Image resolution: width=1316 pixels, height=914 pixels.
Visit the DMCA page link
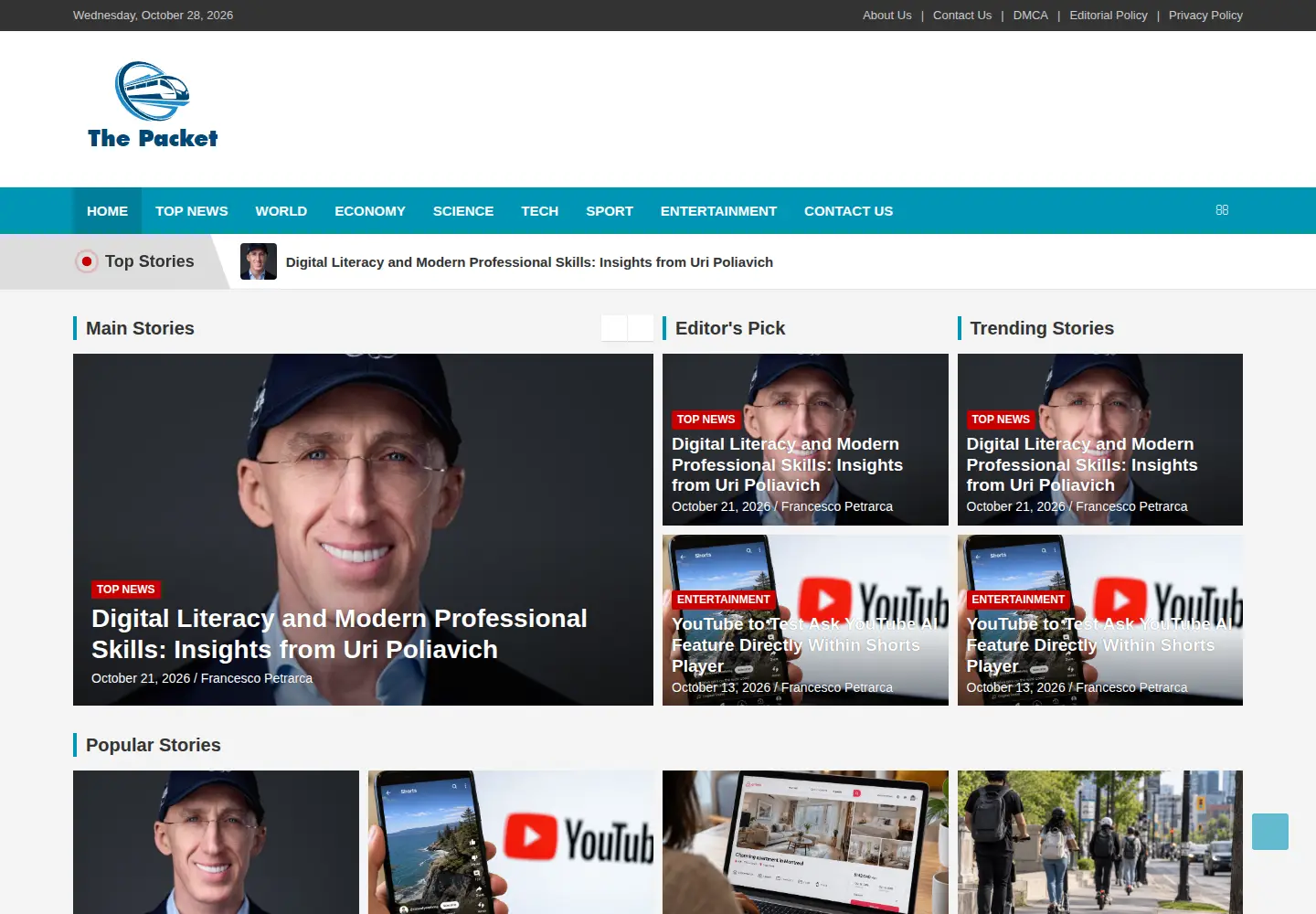[x=1030, y=16]
